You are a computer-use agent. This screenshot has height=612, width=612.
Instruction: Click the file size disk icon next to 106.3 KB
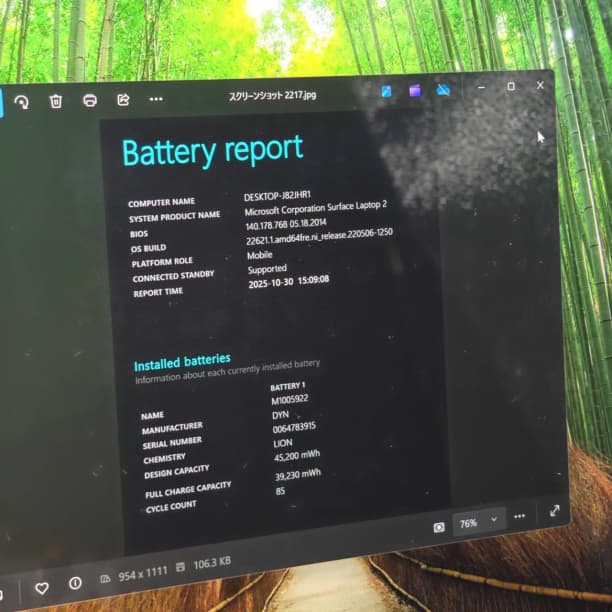click(x=180, y=567)
